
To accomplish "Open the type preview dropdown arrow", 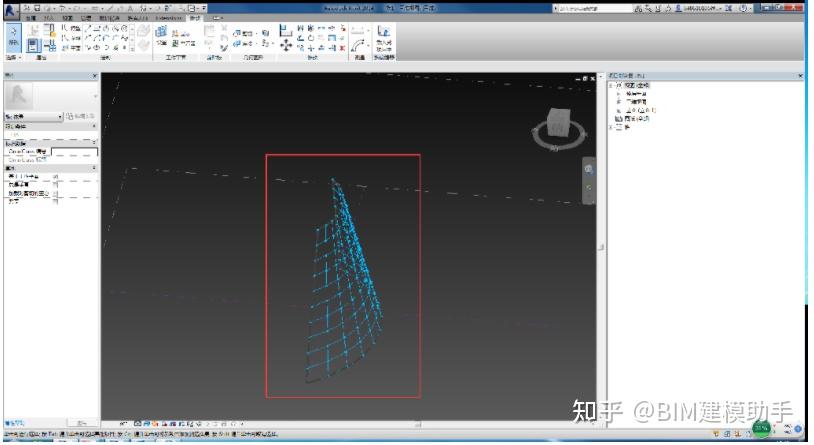I will tap(94, 97).
